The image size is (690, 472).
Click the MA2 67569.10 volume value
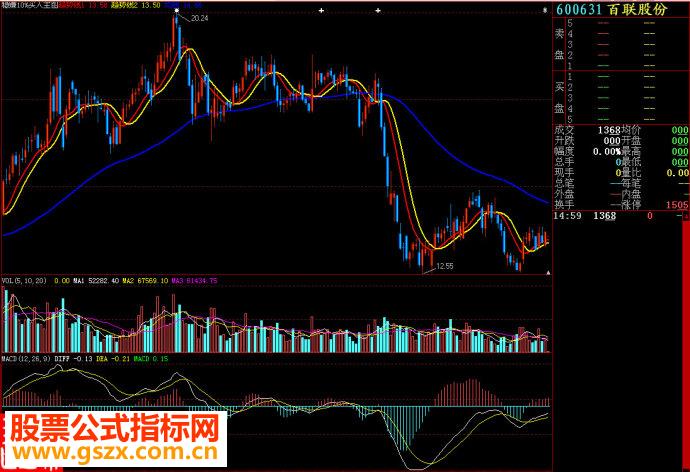point(145,281)
